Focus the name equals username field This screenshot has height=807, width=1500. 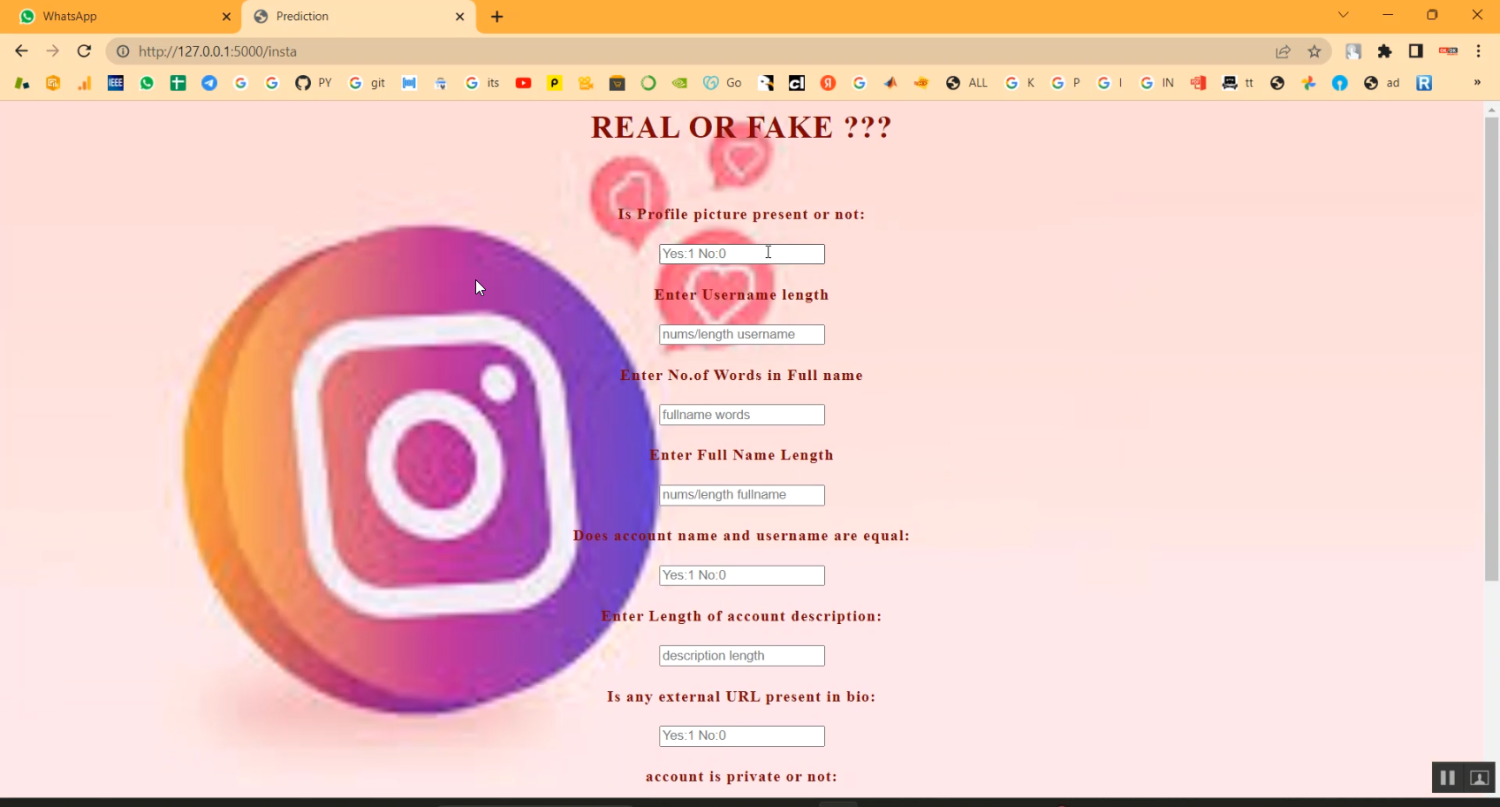click(742, 575)
